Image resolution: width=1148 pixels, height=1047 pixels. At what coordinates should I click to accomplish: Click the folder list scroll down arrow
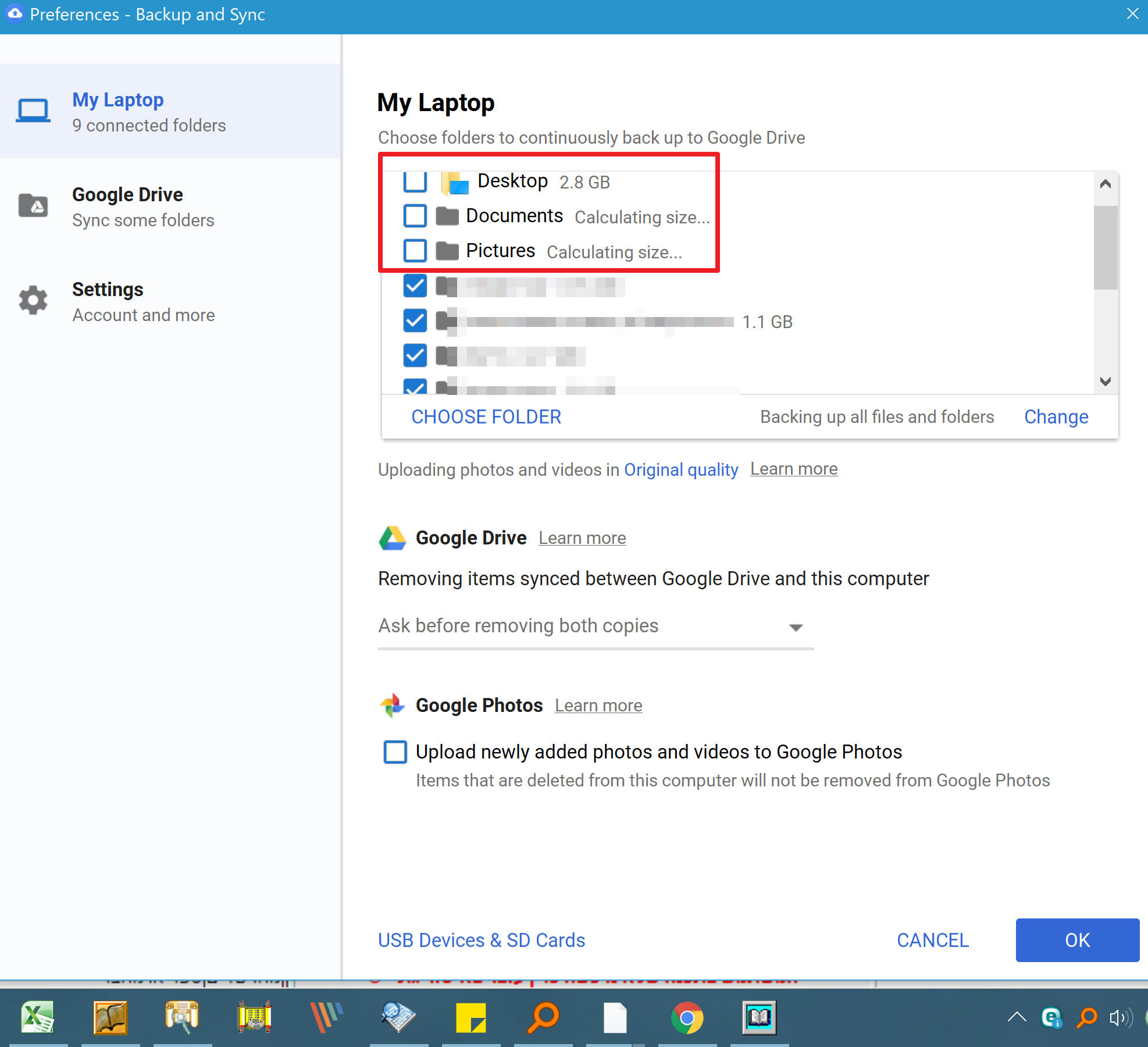pos(1106,382)
